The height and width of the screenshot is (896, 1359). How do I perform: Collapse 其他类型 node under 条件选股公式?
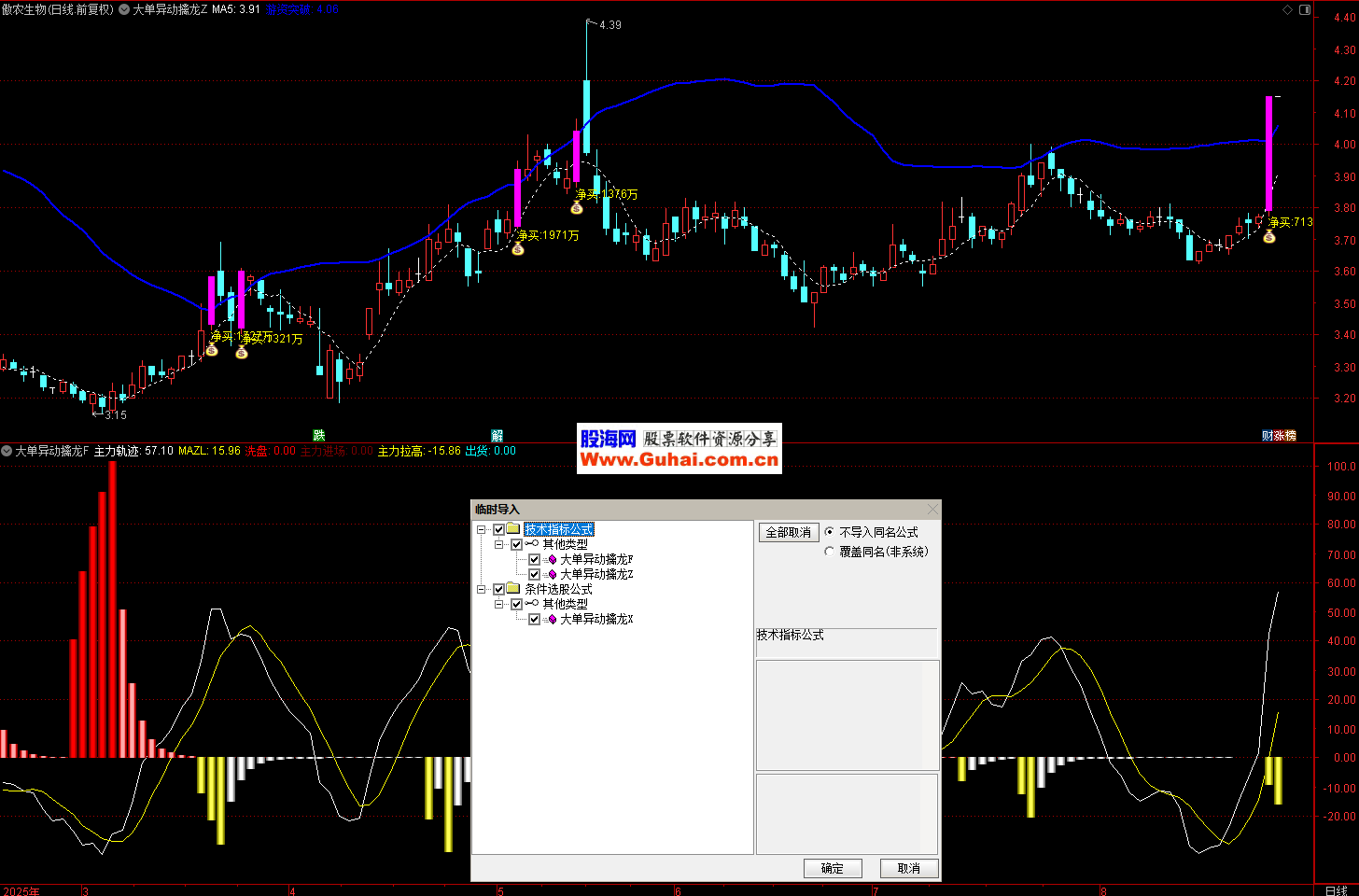499,605
